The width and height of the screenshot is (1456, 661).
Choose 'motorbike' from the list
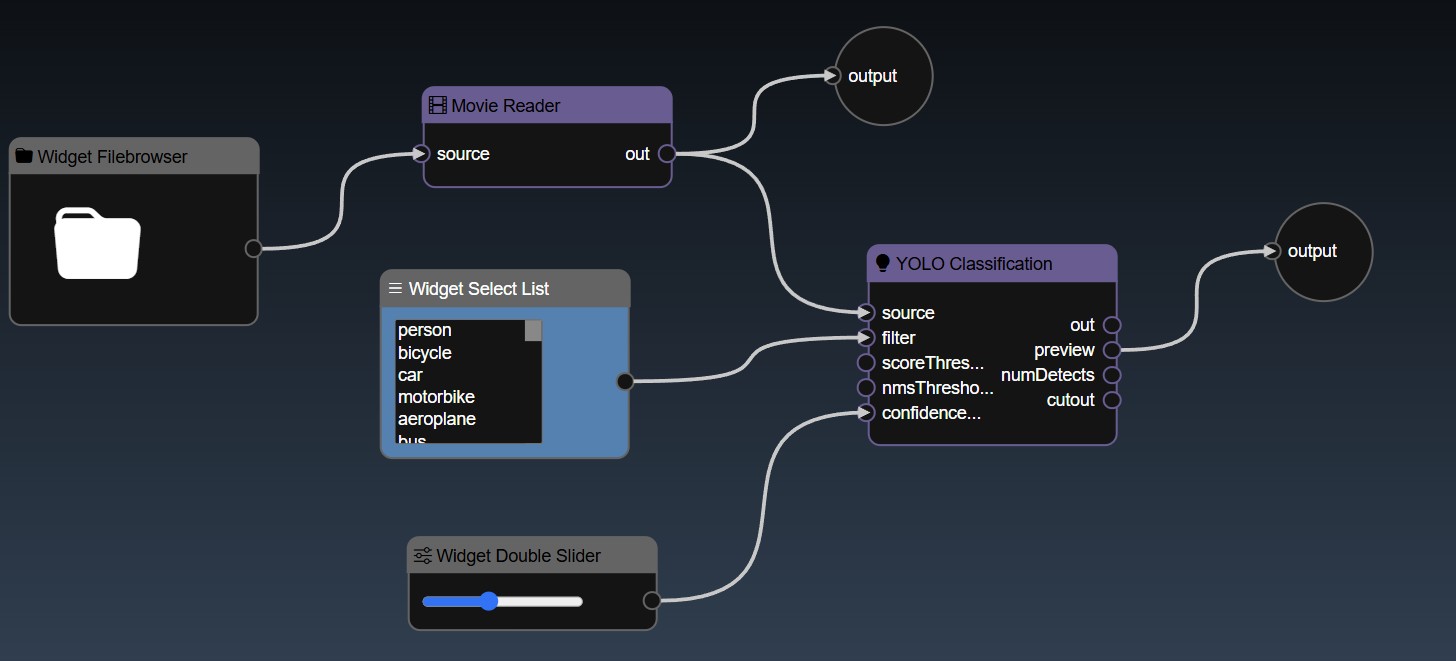[436, 397]
